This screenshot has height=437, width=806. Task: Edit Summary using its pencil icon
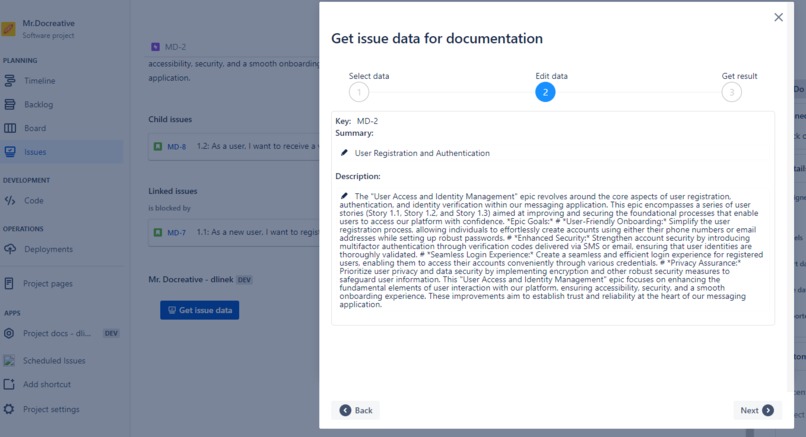[344, 153]
